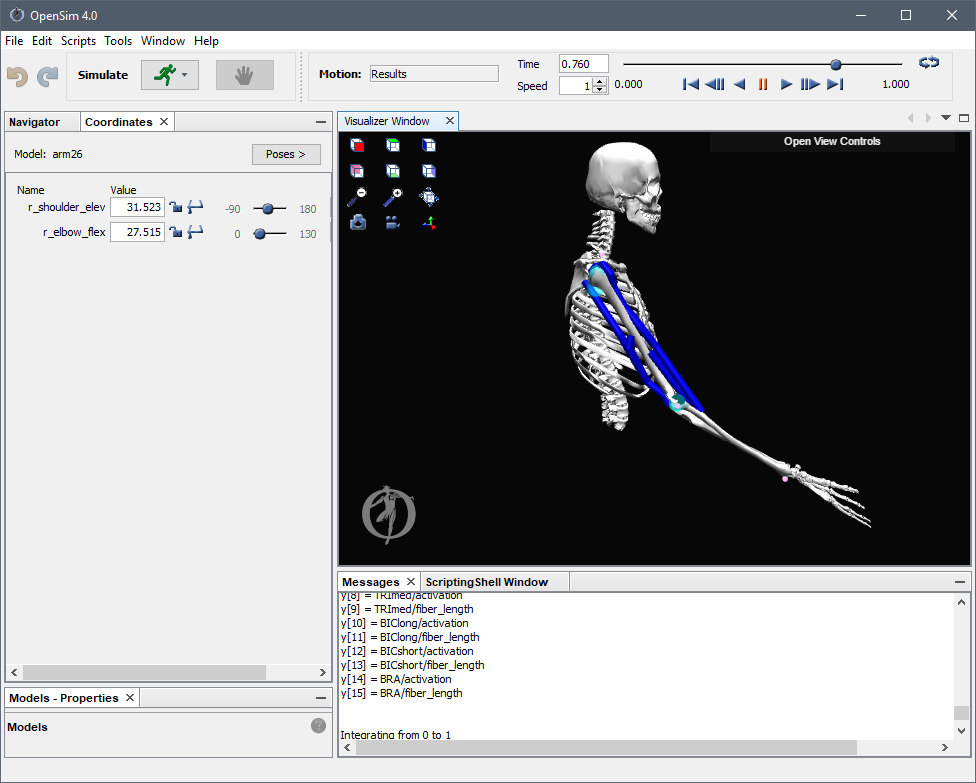Open the dropdown arrow beside the run icon

coord(184,75)
